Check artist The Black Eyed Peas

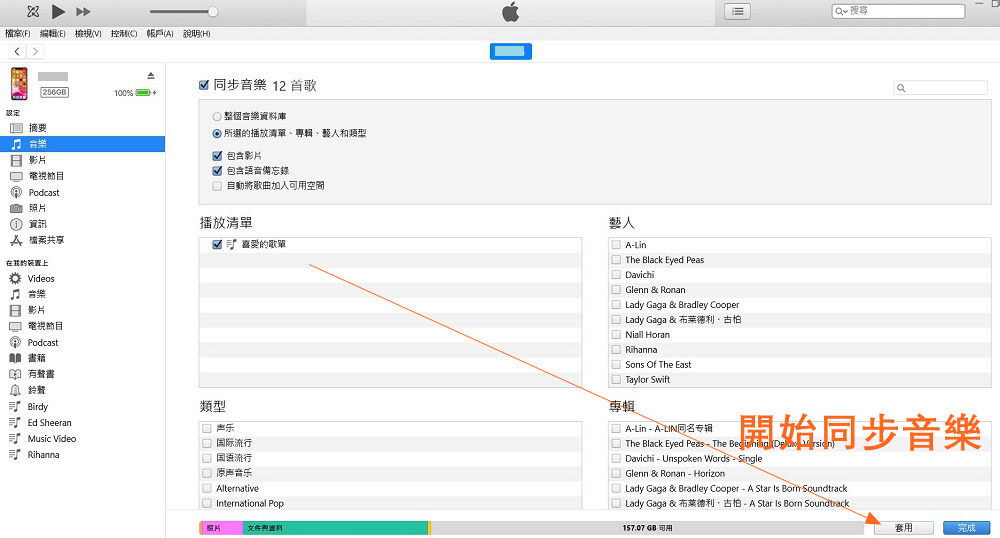pos(616,259)
